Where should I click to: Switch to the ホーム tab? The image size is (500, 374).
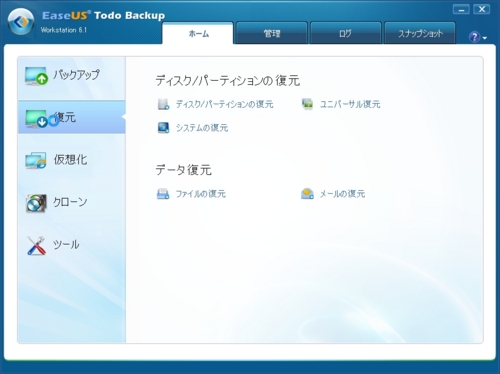click(x=198, y=33)
